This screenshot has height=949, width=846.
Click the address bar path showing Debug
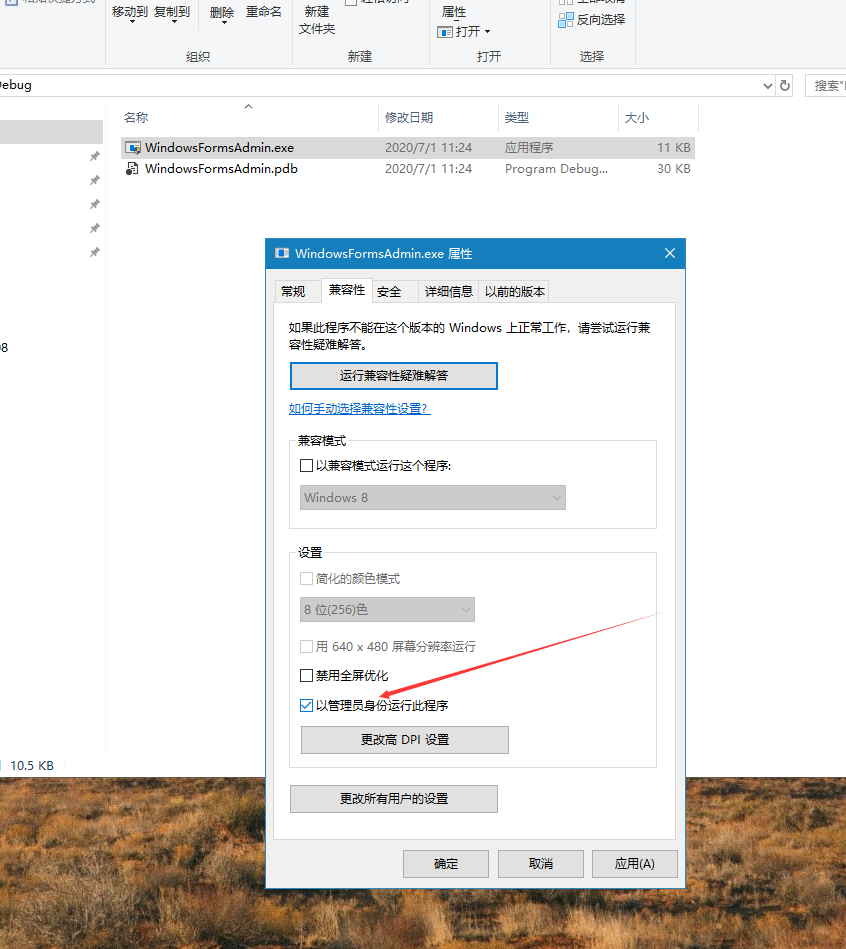pos(16,85)
